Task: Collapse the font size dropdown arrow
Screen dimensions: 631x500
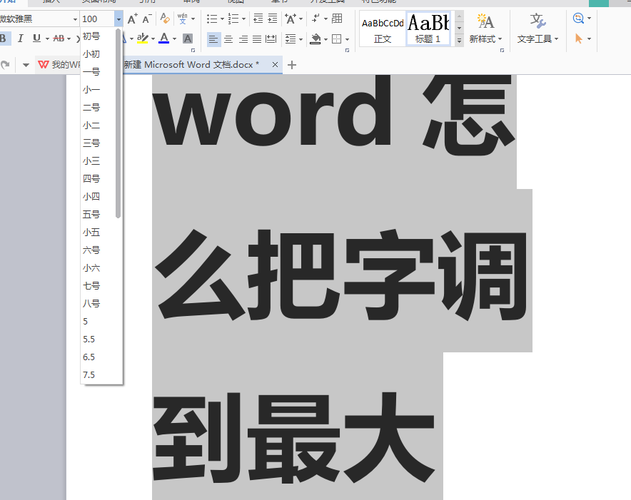Action: point(118,19)
